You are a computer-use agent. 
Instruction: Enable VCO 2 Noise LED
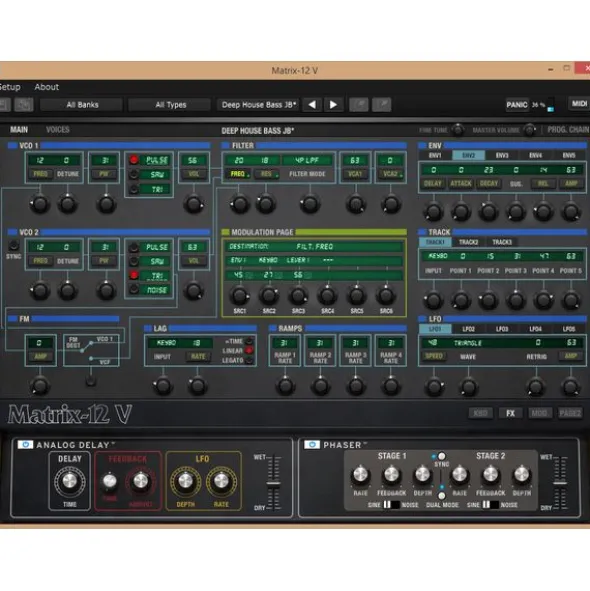pyautogui.click(x=134, y=289)
